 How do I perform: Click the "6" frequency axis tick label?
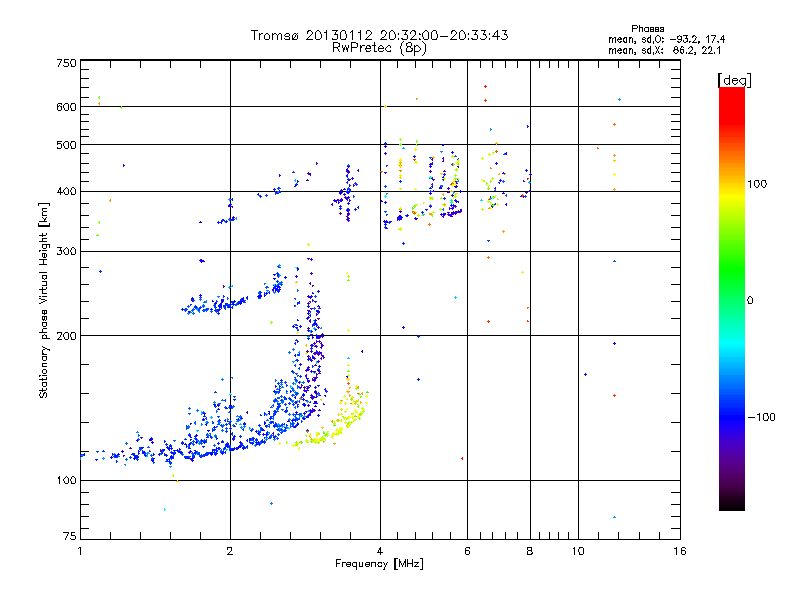pyautogui.click(x=467, y=551)
